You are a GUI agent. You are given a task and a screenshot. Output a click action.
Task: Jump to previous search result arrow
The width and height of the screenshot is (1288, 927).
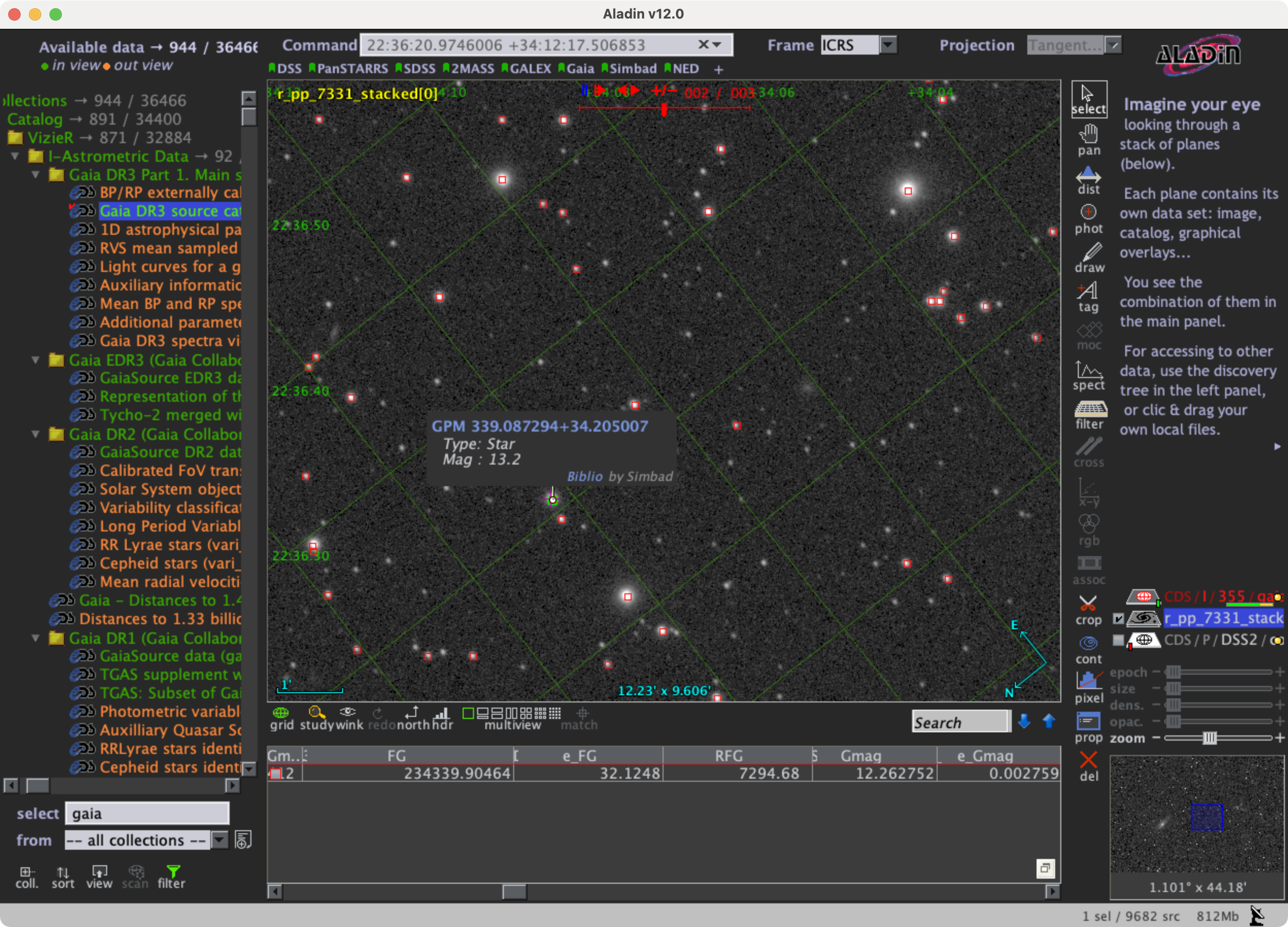(1048, 721)
